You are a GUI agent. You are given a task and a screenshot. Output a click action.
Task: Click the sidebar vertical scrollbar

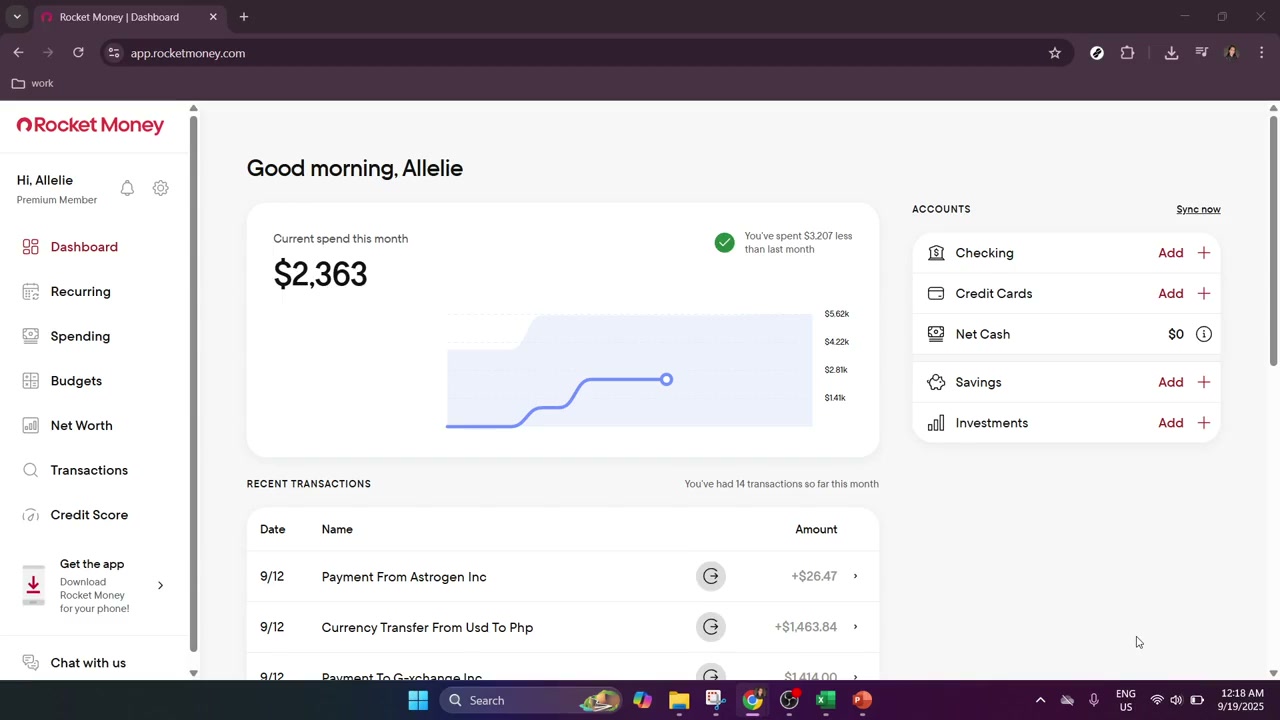(193, 385)
